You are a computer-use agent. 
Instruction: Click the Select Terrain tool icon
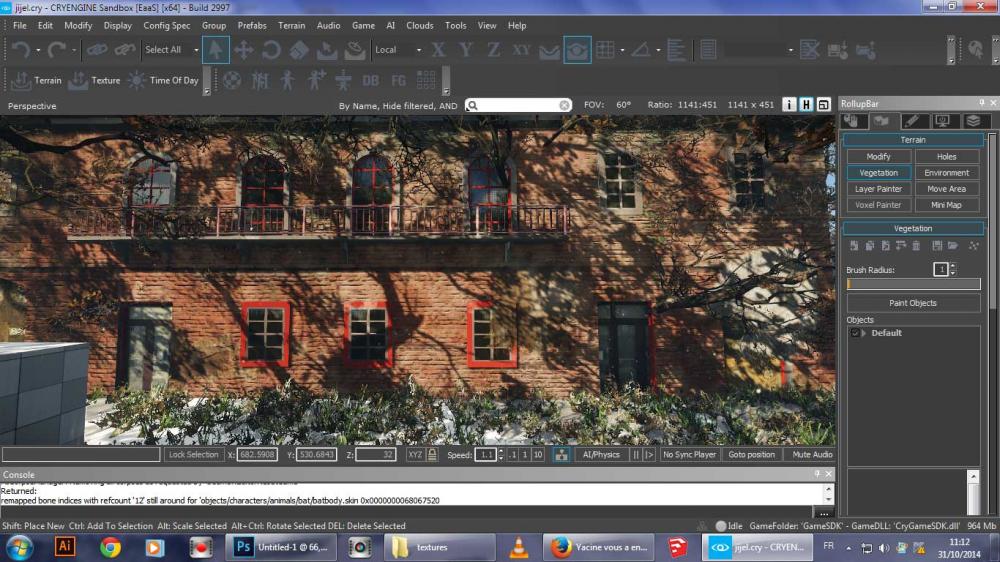click(x=327, y=50)
